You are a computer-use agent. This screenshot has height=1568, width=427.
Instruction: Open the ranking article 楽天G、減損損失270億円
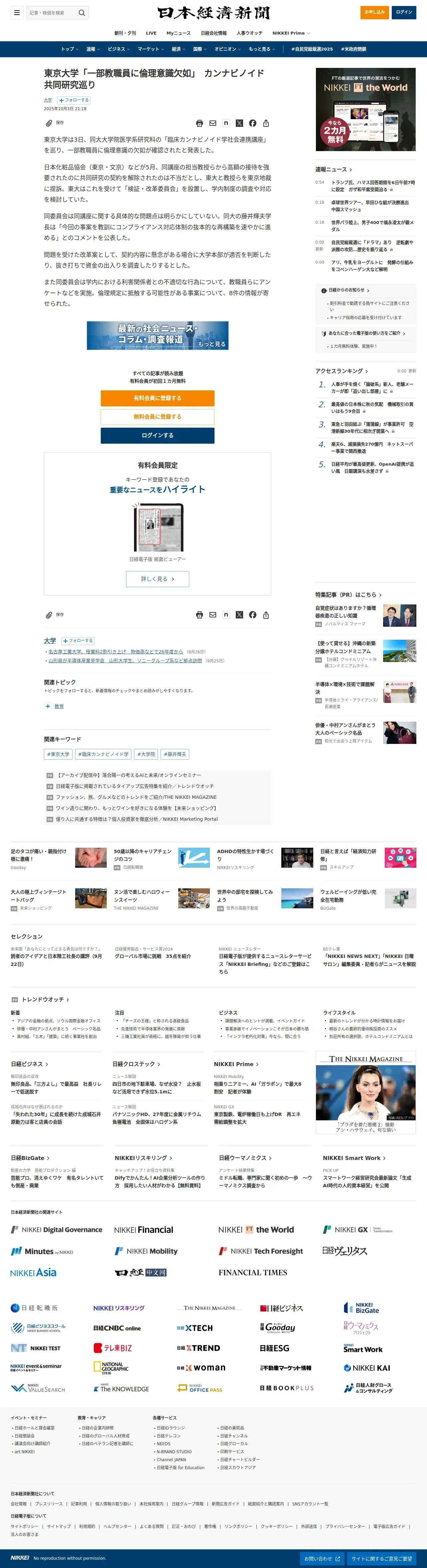(x=372, y=448)
